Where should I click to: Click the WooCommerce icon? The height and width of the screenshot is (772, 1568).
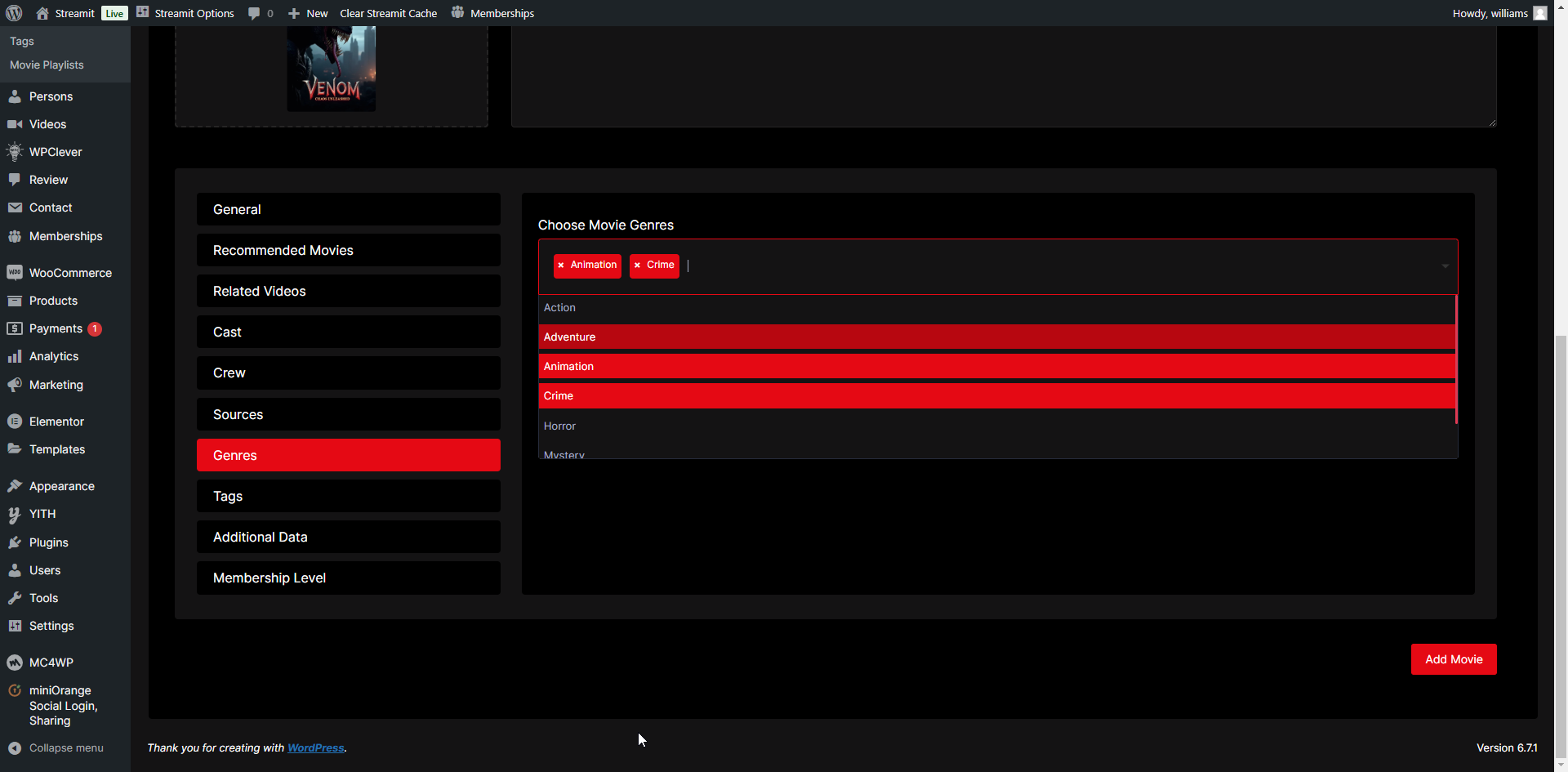pyautogui.click(x=15, y=273)
